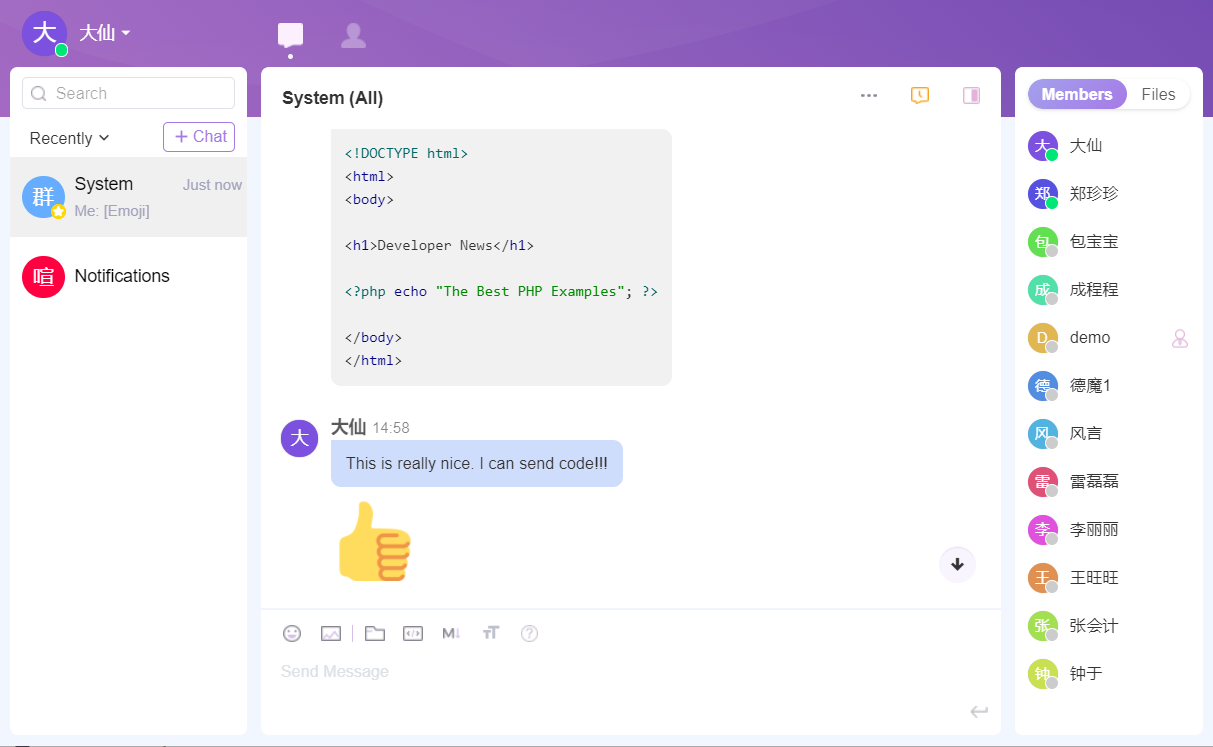The image size is (1213, 747).
Task: Expand the Recently filter dropdown
Action: (x=69, y=138)
